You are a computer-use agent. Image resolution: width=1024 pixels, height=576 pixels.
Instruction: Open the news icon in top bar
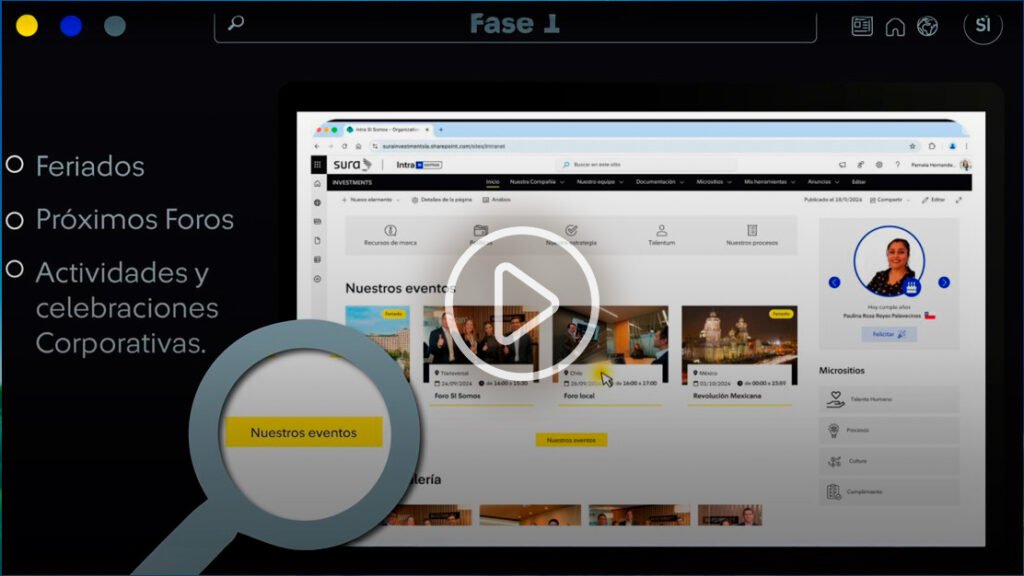click(862, 27)
